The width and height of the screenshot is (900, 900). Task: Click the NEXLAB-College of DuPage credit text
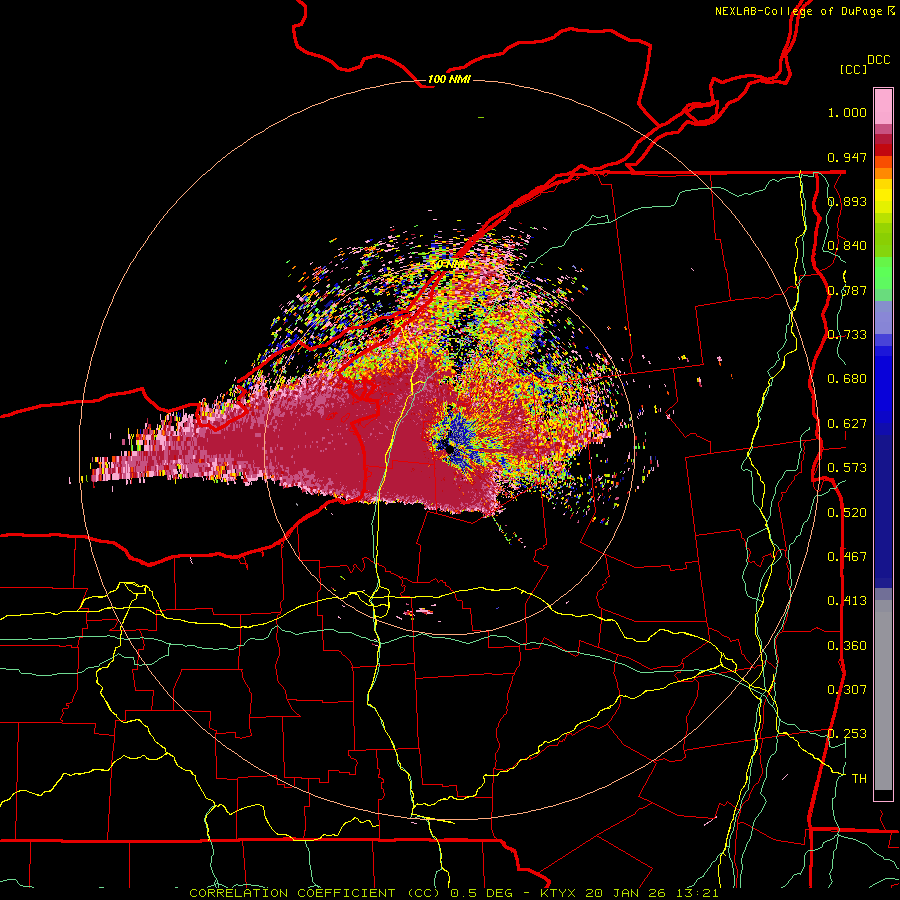point(798,11)
